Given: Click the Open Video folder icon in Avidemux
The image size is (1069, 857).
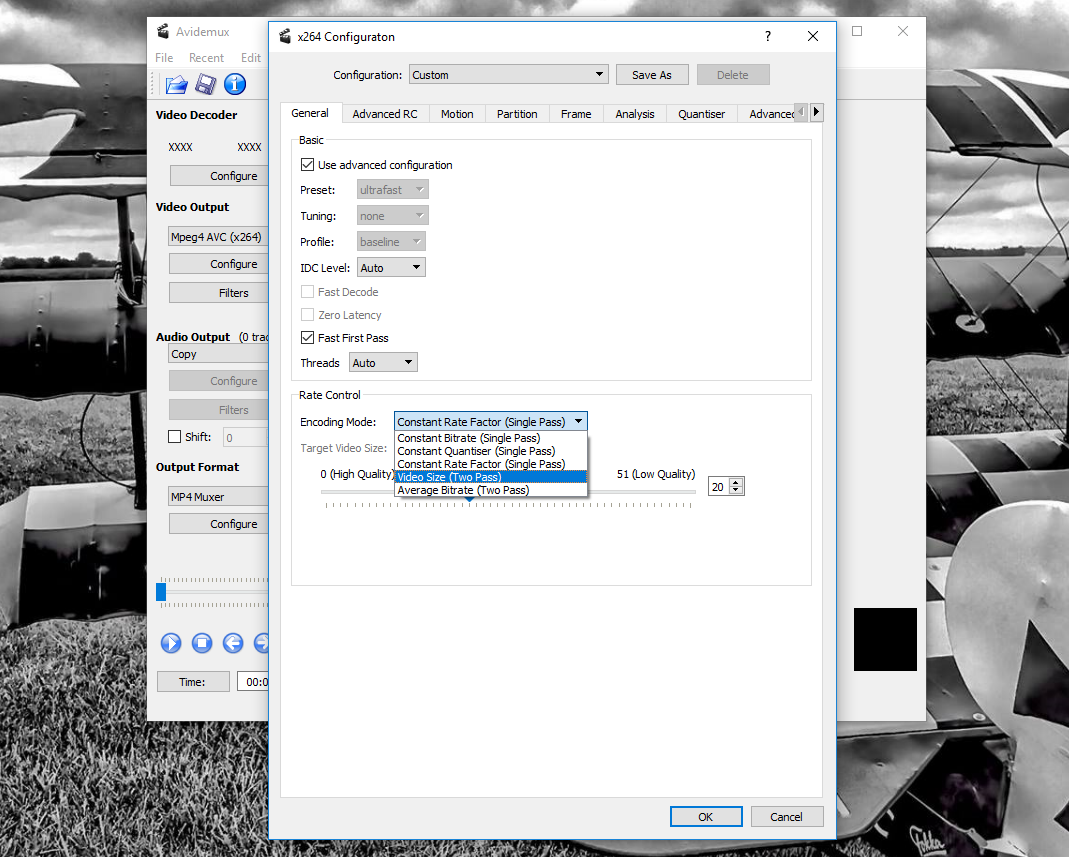Looking at the screenshot, I should click(x=176, y=85).
